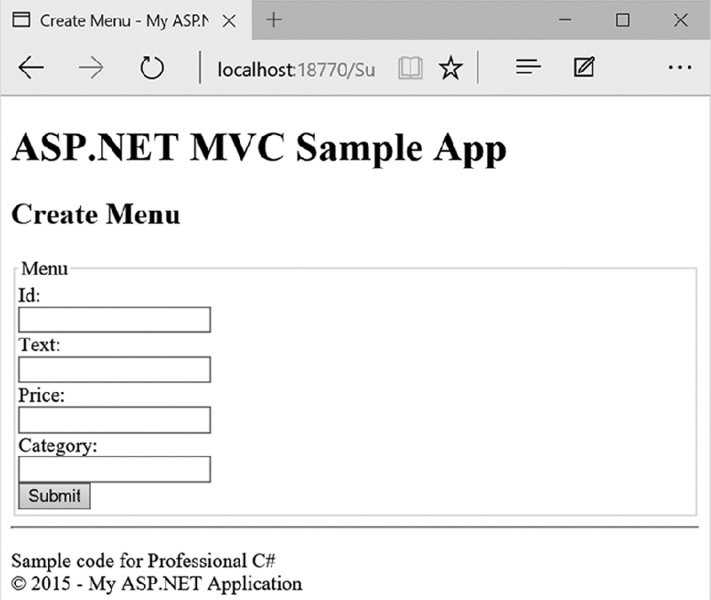Viewport: 711px width, 600px height.
Task: Click into the Price input field
Action: [114, 420]
